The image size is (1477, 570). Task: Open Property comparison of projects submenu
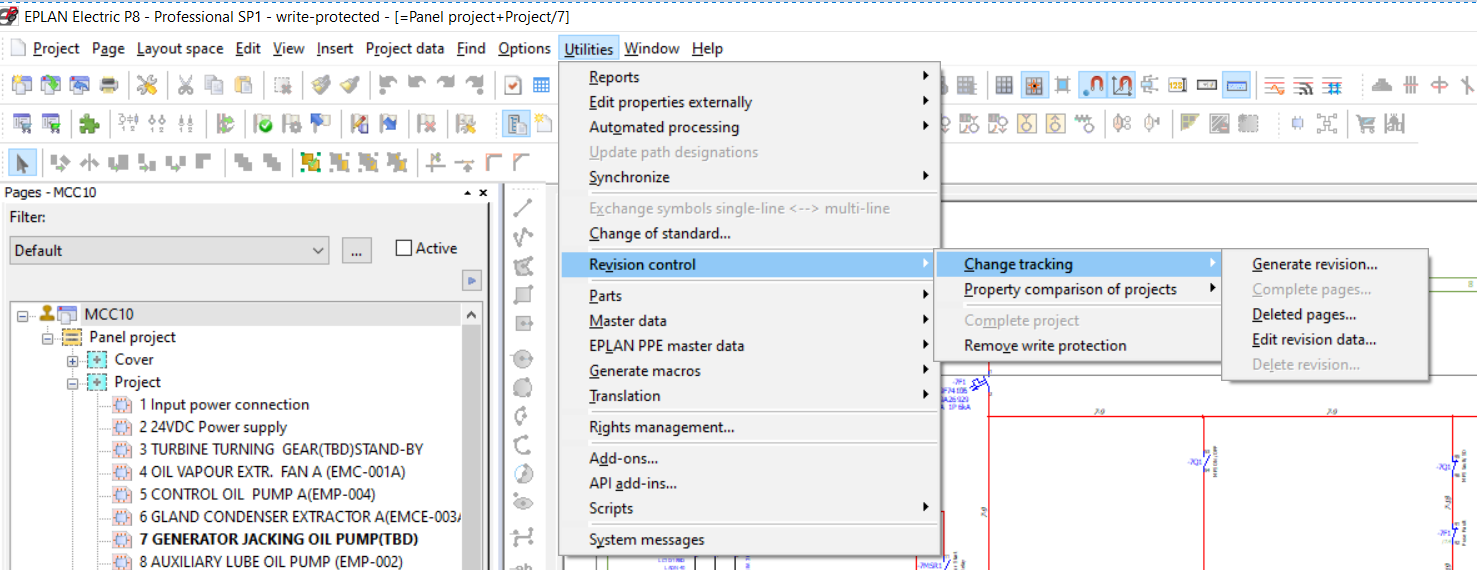(x=1078, y=290)
